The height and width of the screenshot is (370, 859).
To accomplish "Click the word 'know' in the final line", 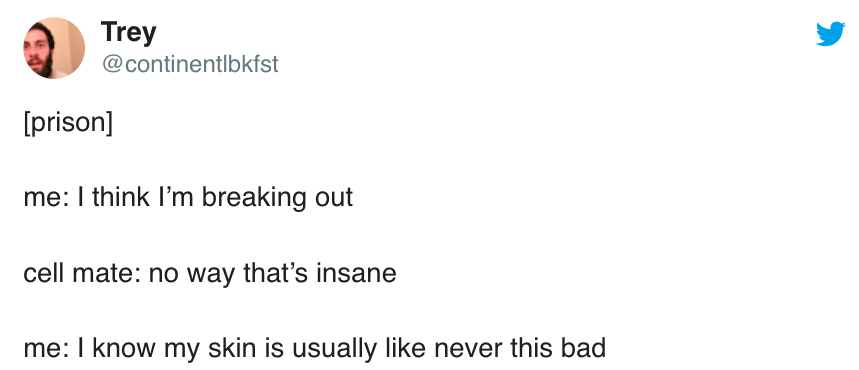I will click(x=125, y=348).
